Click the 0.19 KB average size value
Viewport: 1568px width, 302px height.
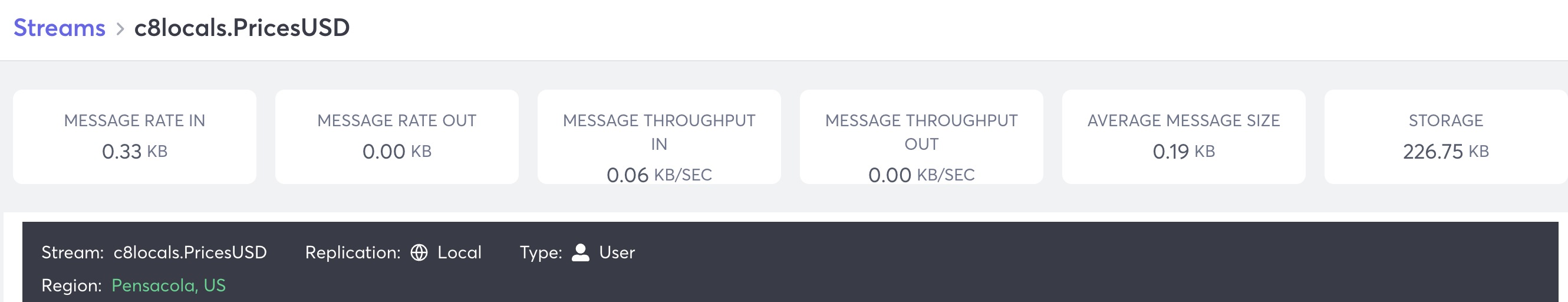[x=1183, y=152]
